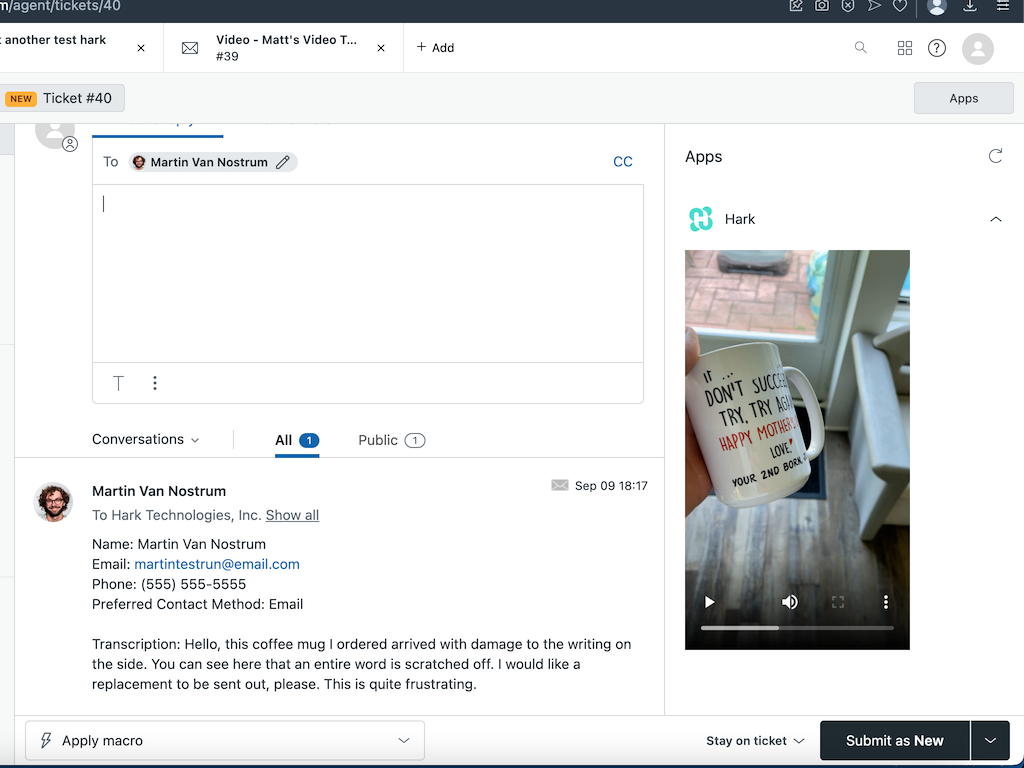Open the Apply macro dropdown
Viewport: 1024px width, 768px height.
224,740
